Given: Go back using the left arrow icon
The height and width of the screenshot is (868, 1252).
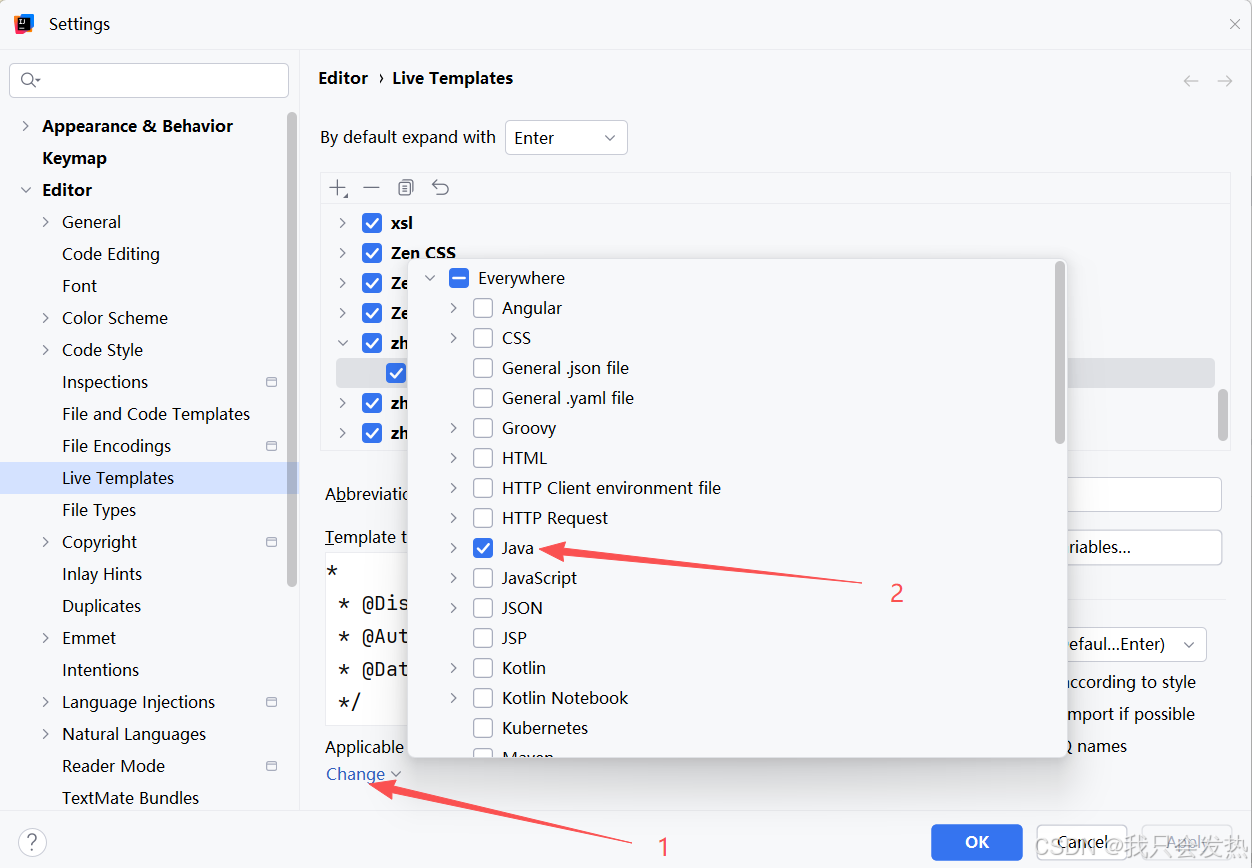Looking at the screenshot, I should pos(1191,81).
